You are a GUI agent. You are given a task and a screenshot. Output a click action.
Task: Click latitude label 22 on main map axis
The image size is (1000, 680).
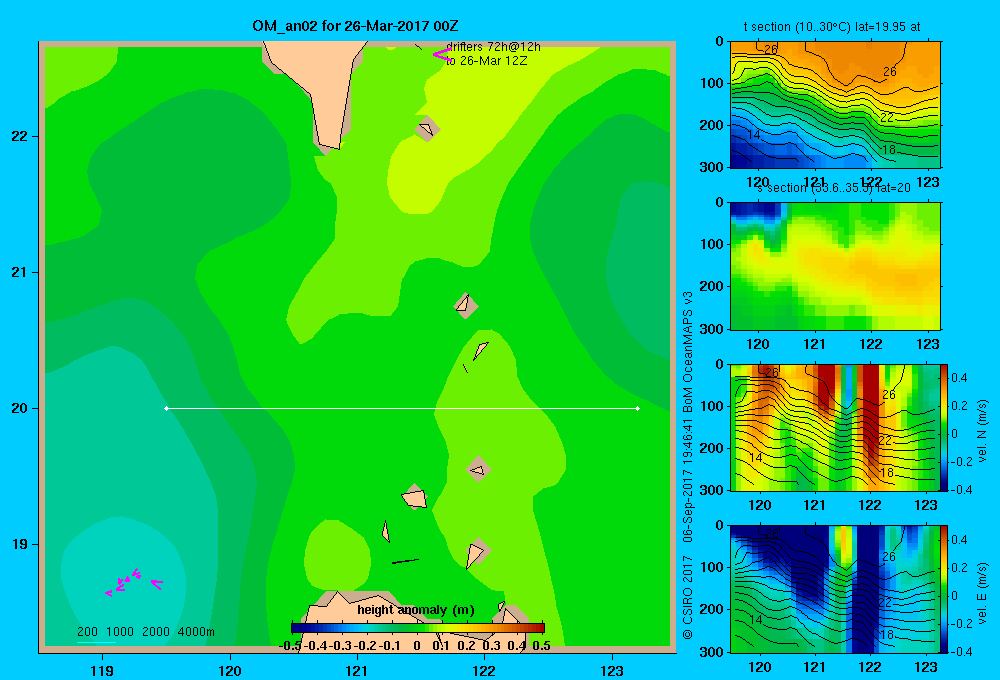pyautogui.click(x=19, y=137)
